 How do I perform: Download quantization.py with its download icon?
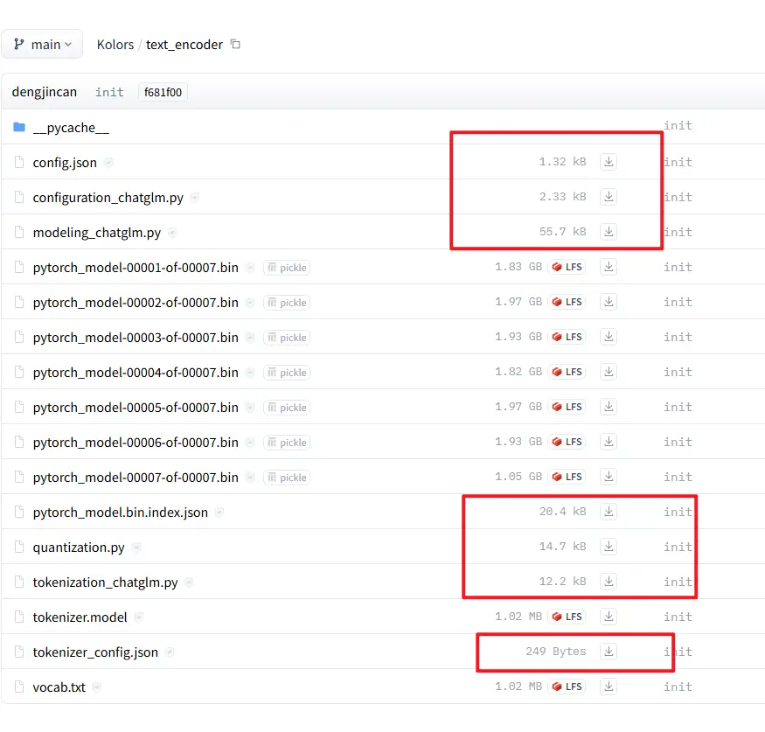[608, 547]
